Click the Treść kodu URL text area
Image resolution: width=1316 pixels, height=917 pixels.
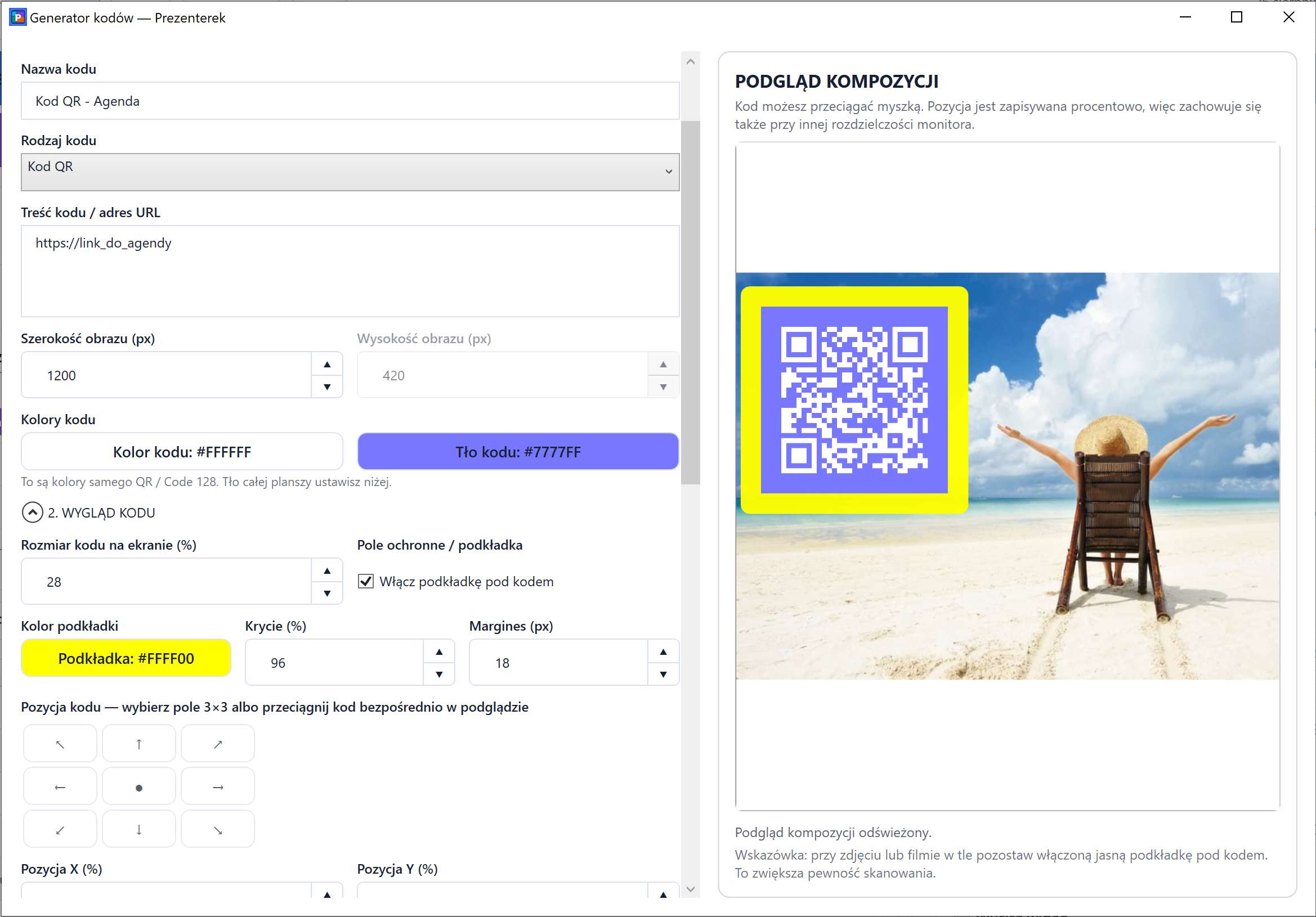click(350, 271)
